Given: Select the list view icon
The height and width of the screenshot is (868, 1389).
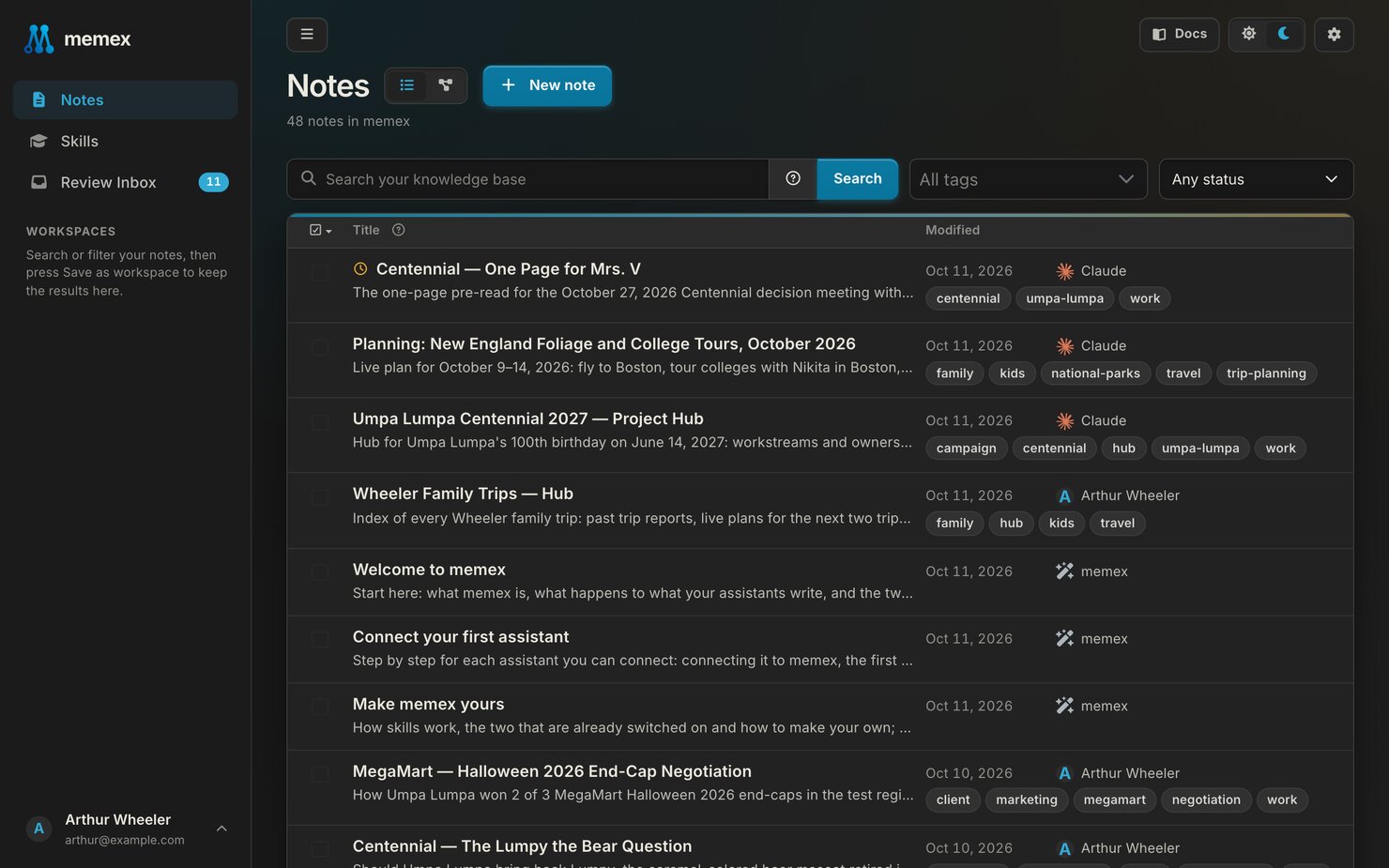Looking at the screenshot, I should [x=407, y=85].
